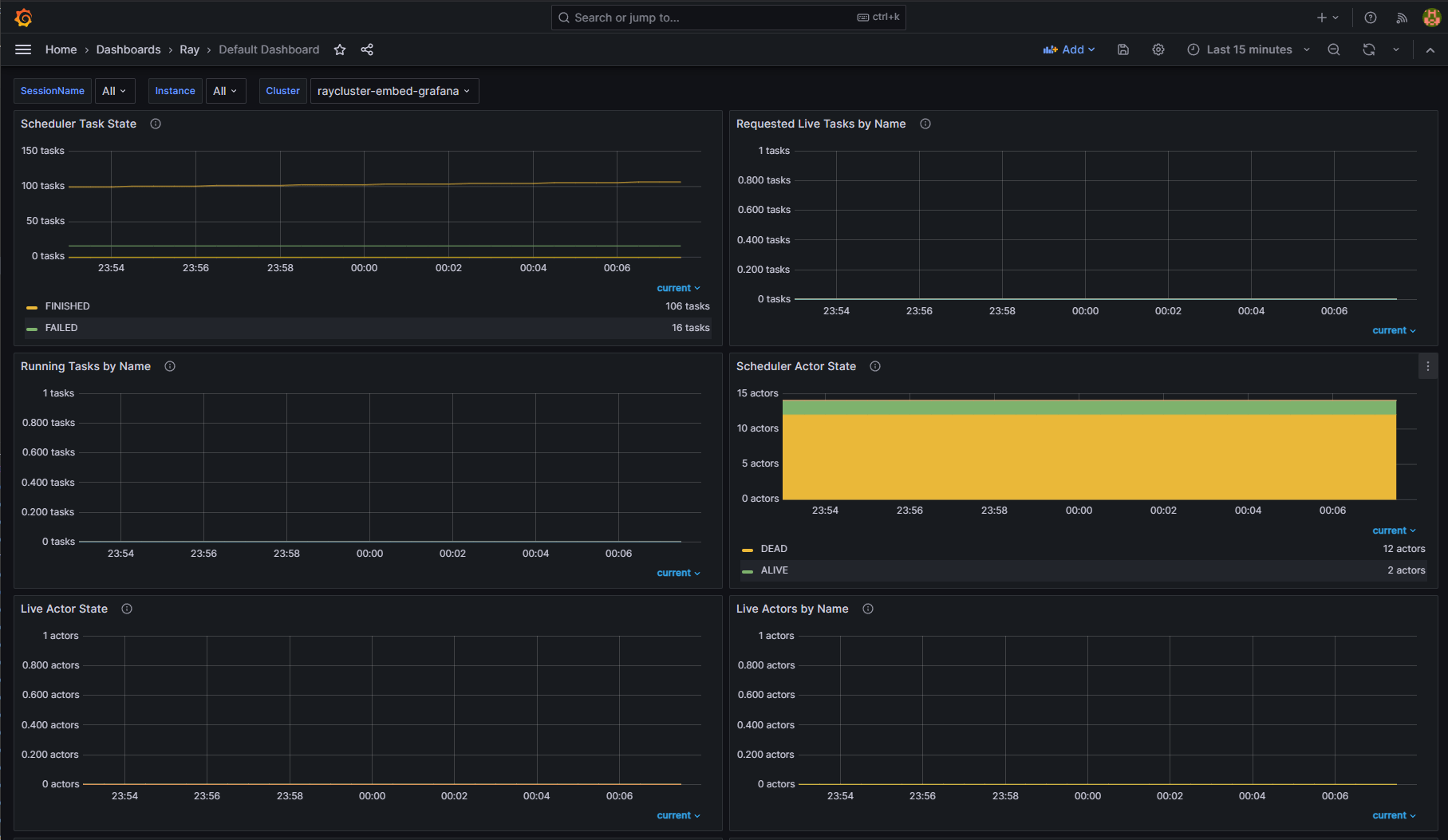This screenshot has height=840, width=1448.
Task: Navigate to Dashboards breadcrumb
Action: [128, 49]
